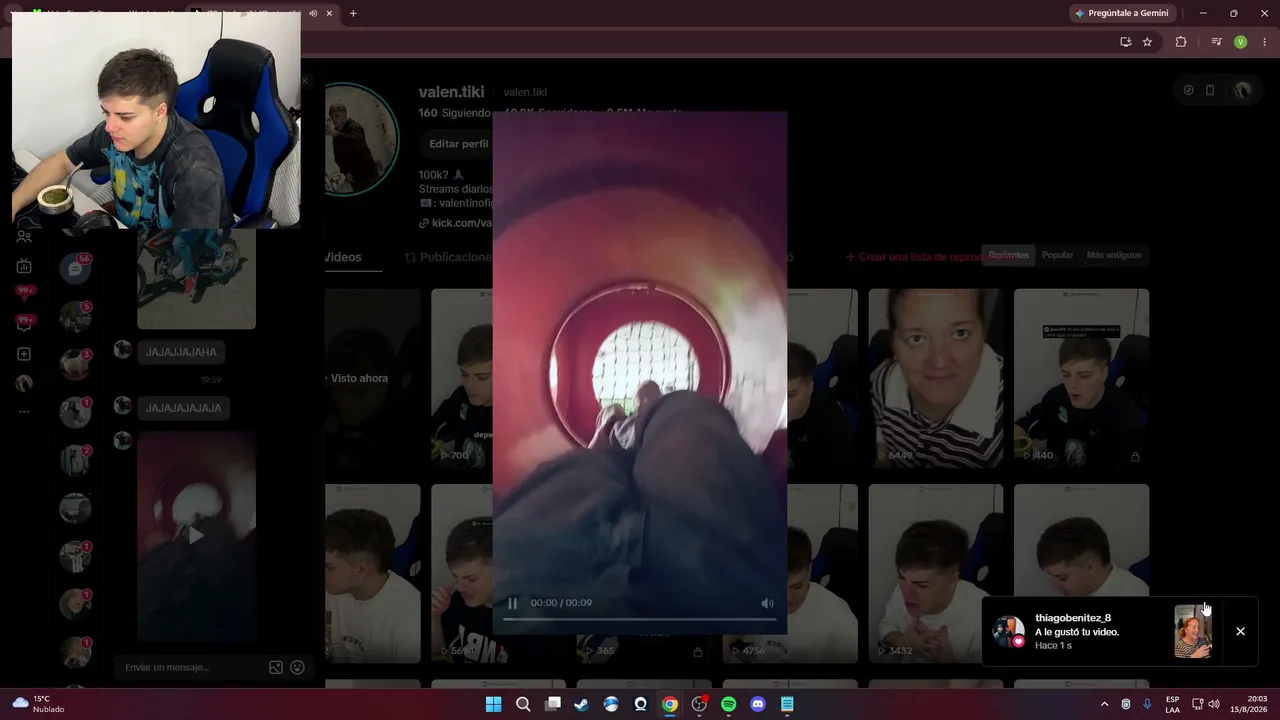Open the thumbnail in the like notification
The image size is (1280, 720).
[1192, 631]
